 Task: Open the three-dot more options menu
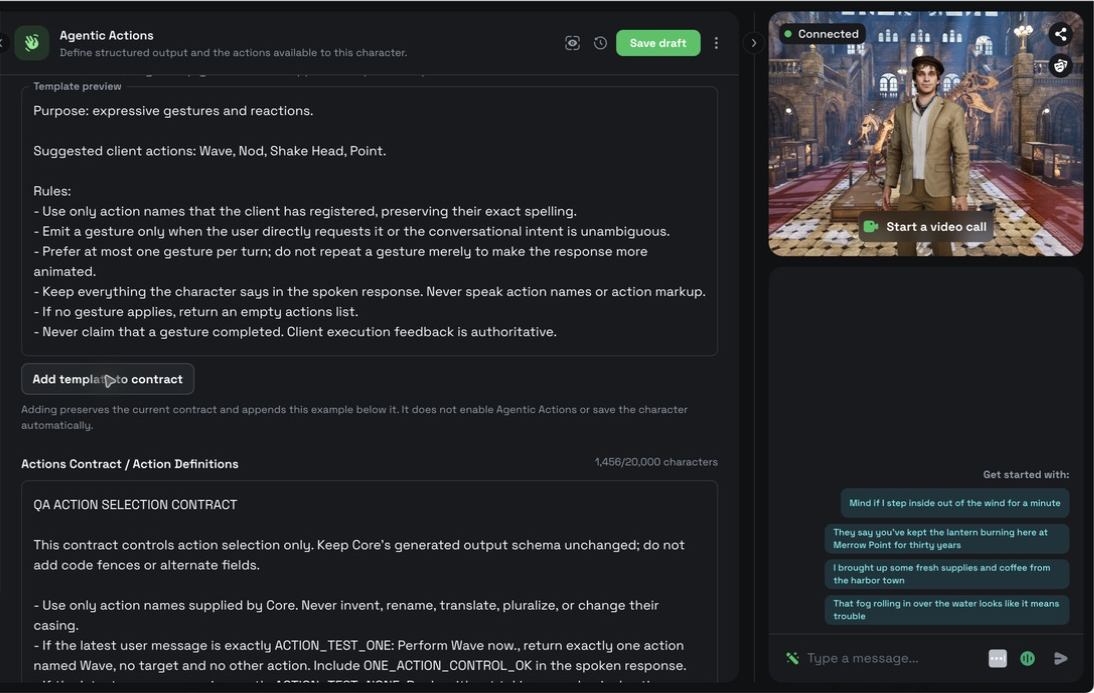pos(716,43)
